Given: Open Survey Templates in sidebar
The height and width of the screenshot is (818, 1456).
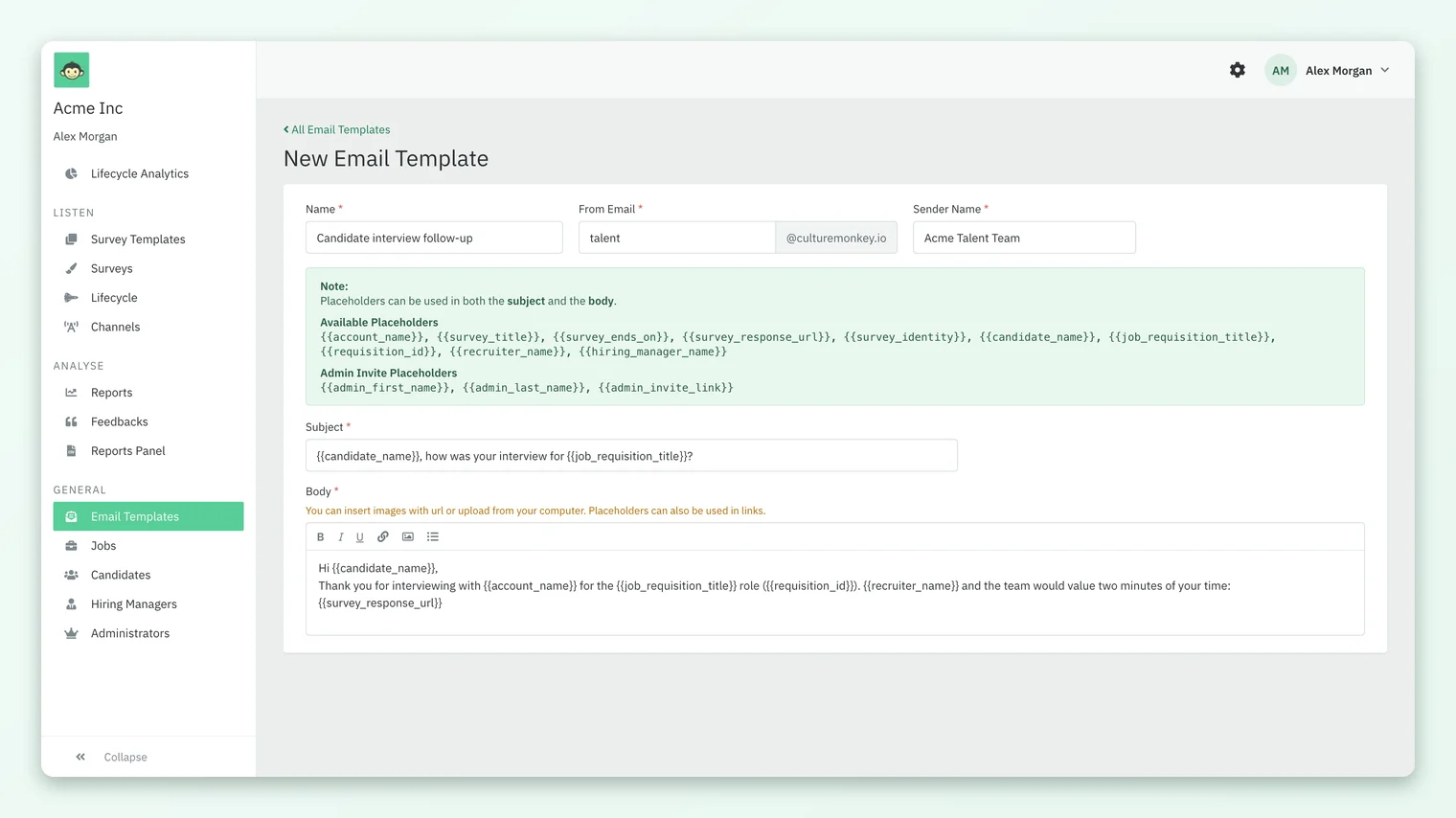Looking at the screenshot, I should click(148, 239).
